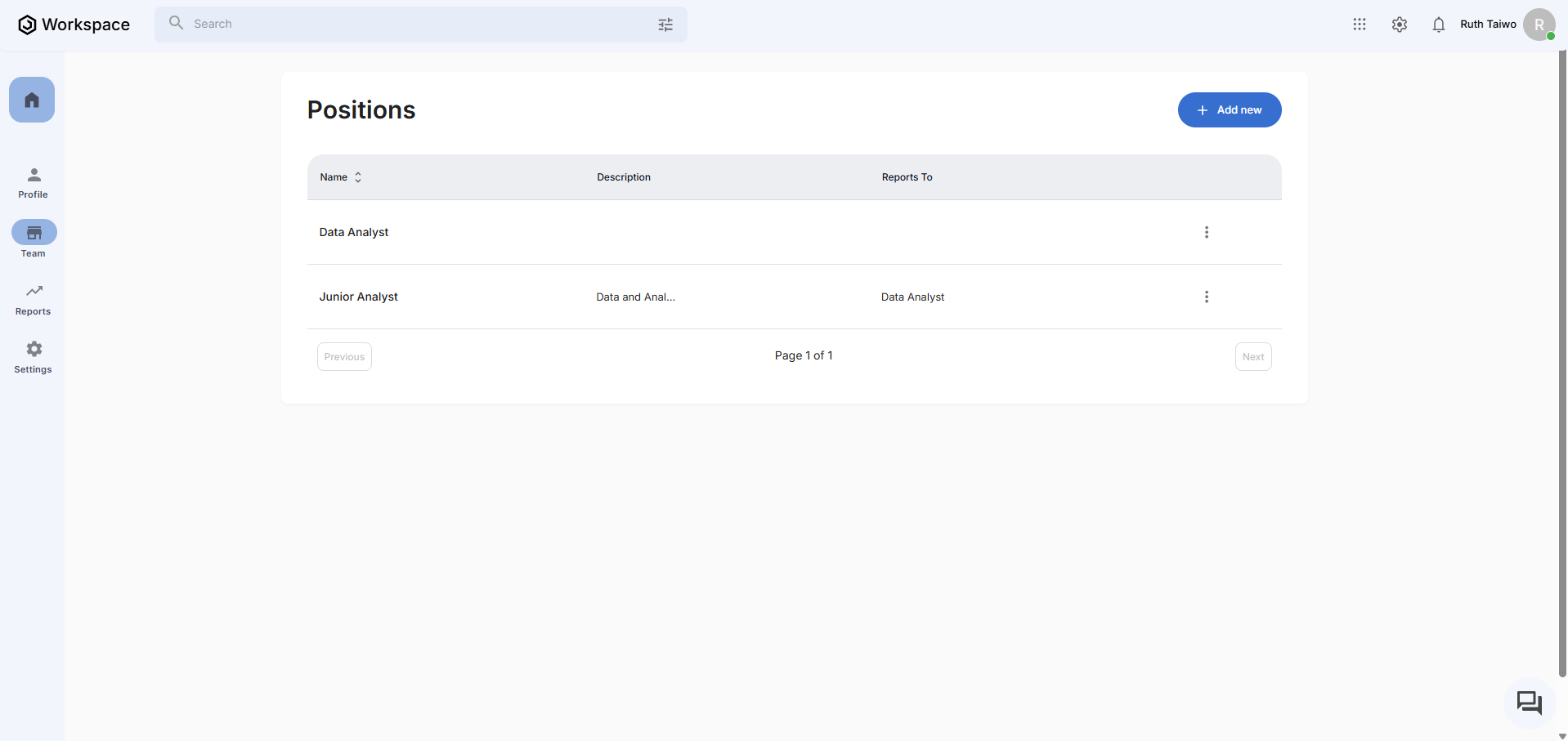
Task: Go to the Next page
Action: pos(1252,356)
